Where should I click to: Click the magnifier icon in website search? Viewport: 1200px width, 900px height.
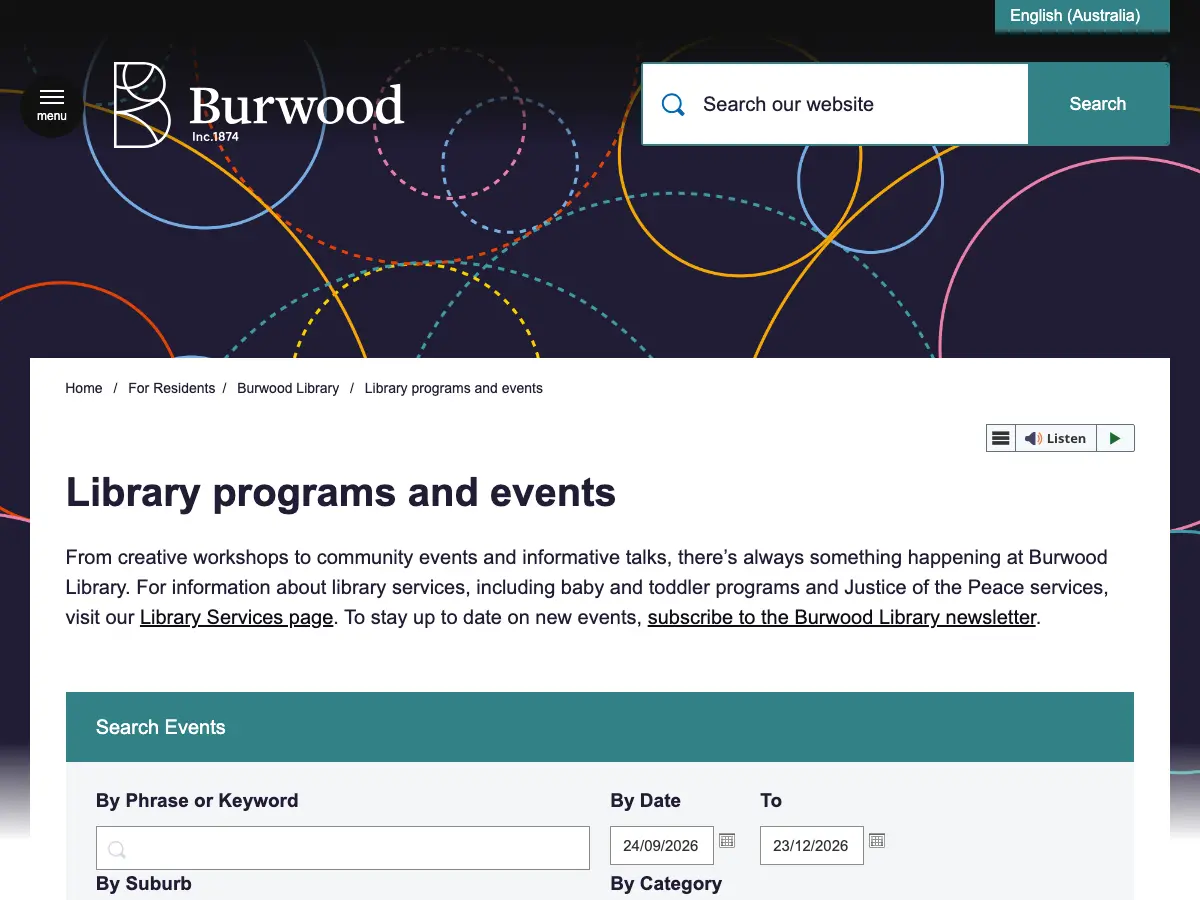tap(673, 104)
